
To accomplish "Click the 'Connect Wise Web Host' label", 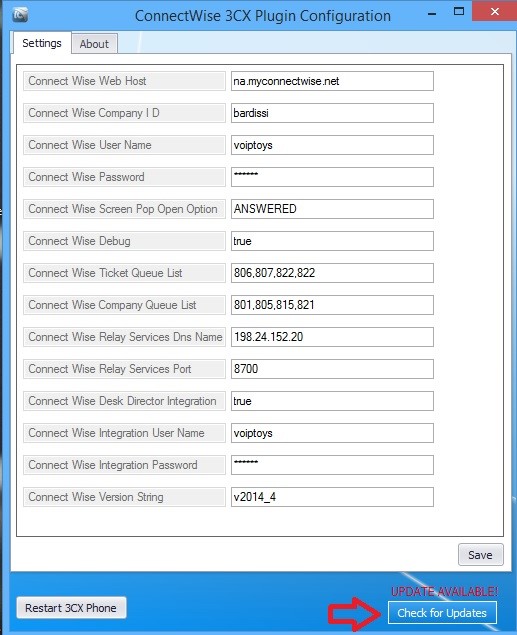I will 124,81.
